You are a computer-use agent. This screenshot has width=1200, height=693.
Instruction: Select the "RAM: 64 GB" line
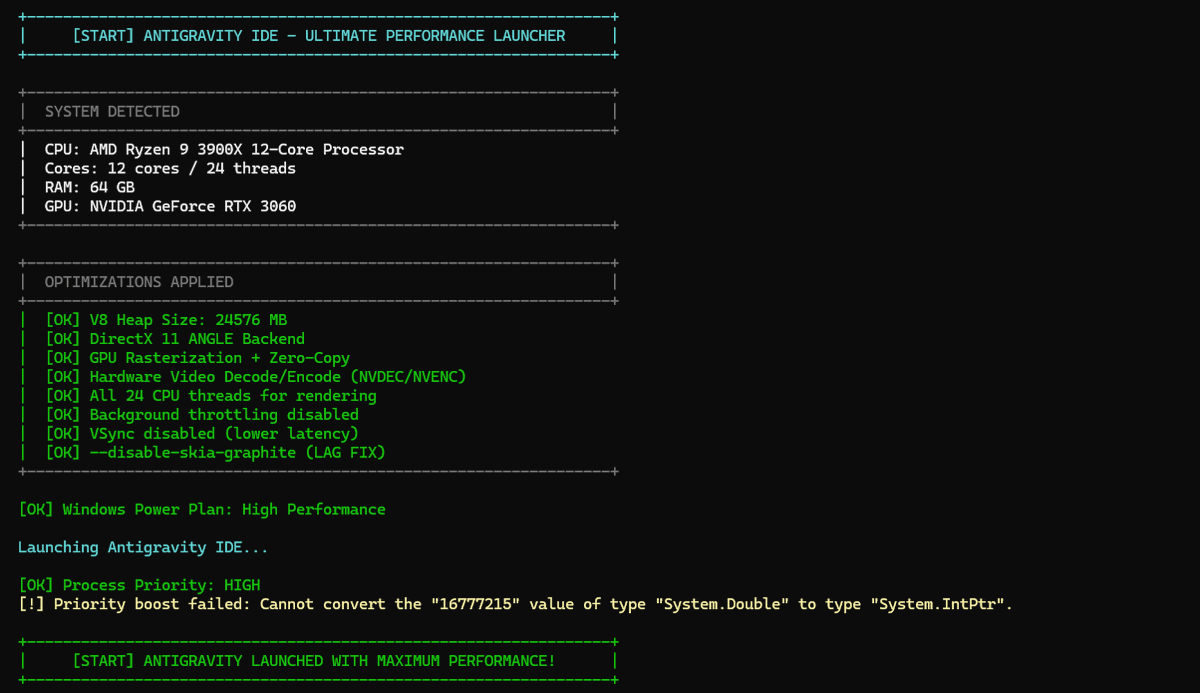point(90,187)
